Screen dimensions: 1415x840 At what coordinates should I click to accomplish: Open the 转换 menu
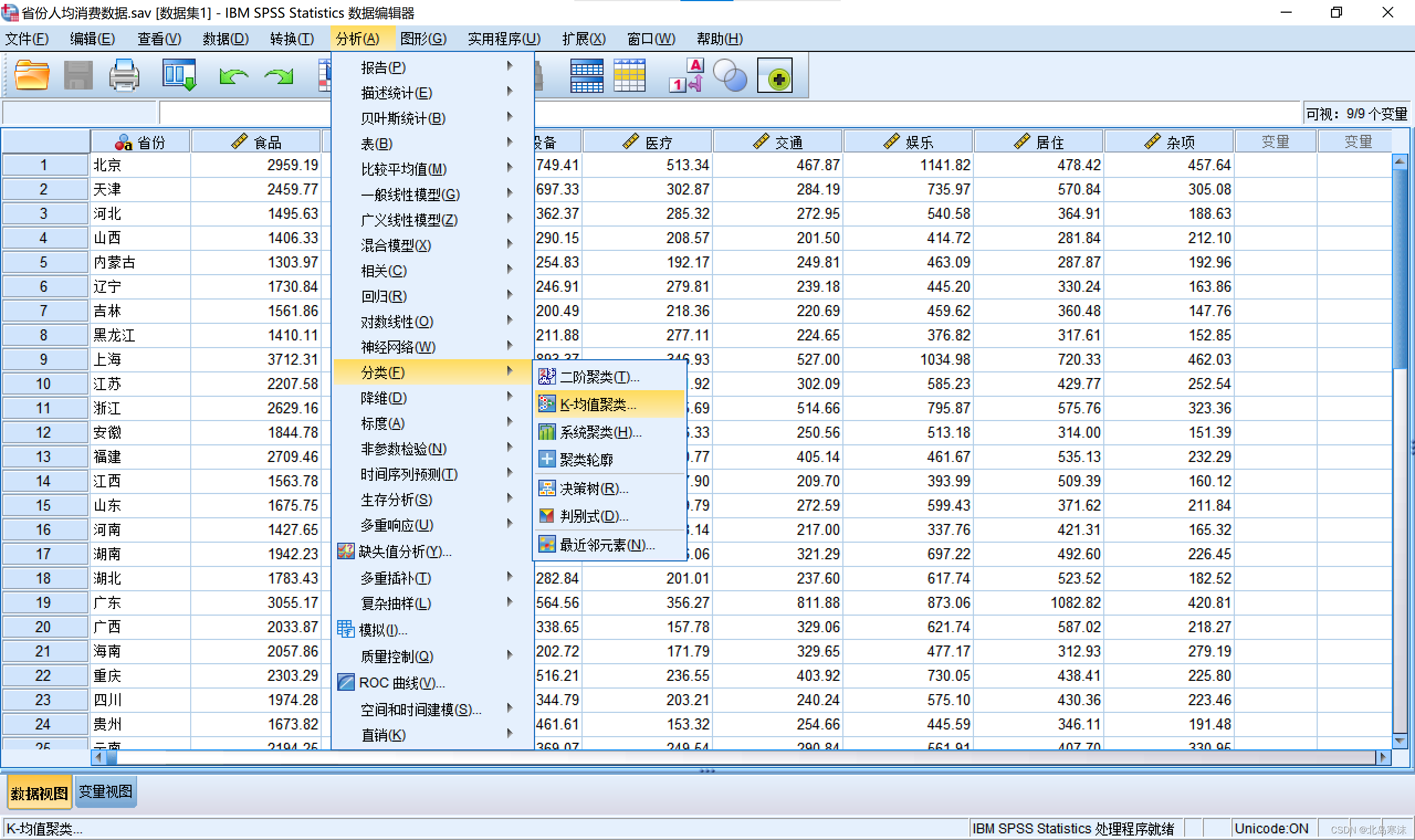[x=292, y=39]
